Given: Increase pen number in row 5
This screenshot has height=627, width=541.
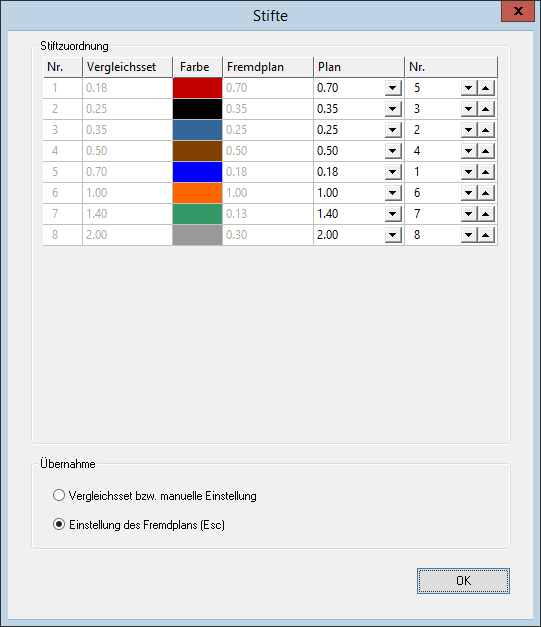Looking at the screenshot, I should click(486, 172).
